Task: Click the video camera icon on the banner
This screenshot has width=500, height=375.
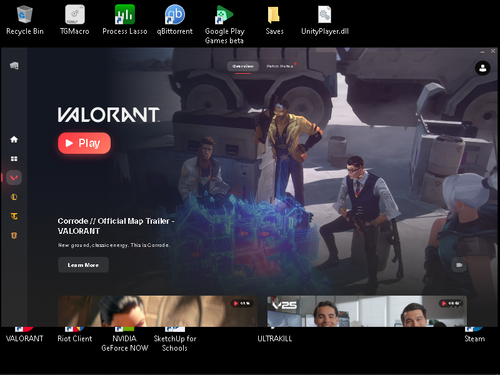Action: click(459, 265)
